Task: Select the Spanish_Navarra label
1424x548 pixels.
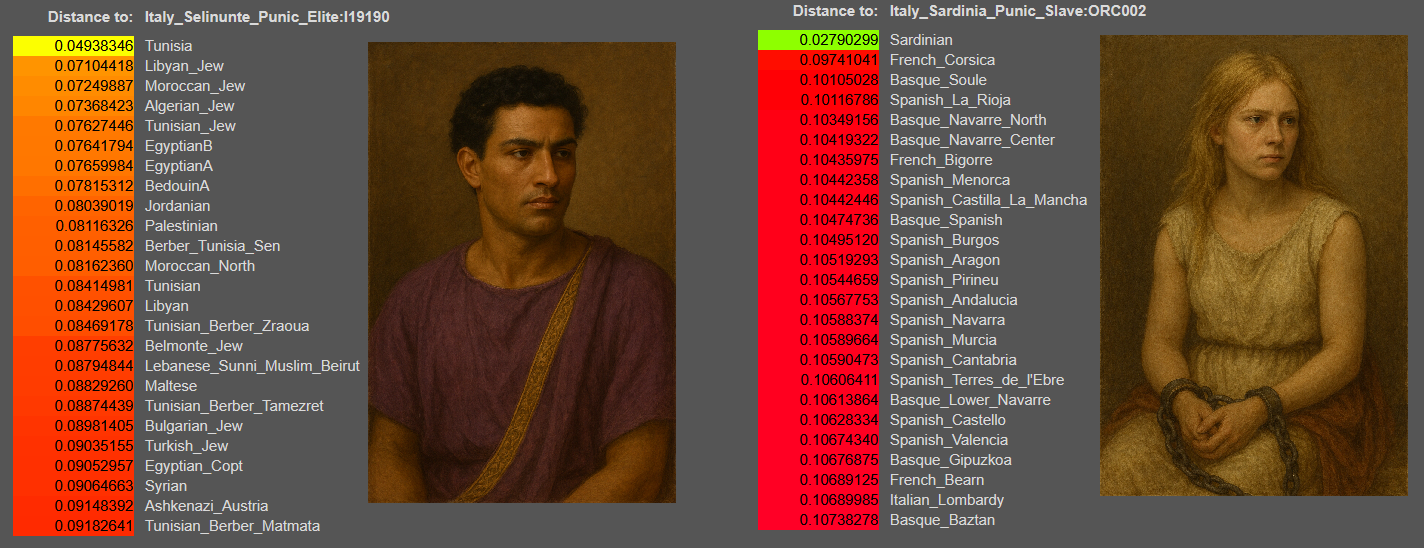Action: (x=947, y=320)
